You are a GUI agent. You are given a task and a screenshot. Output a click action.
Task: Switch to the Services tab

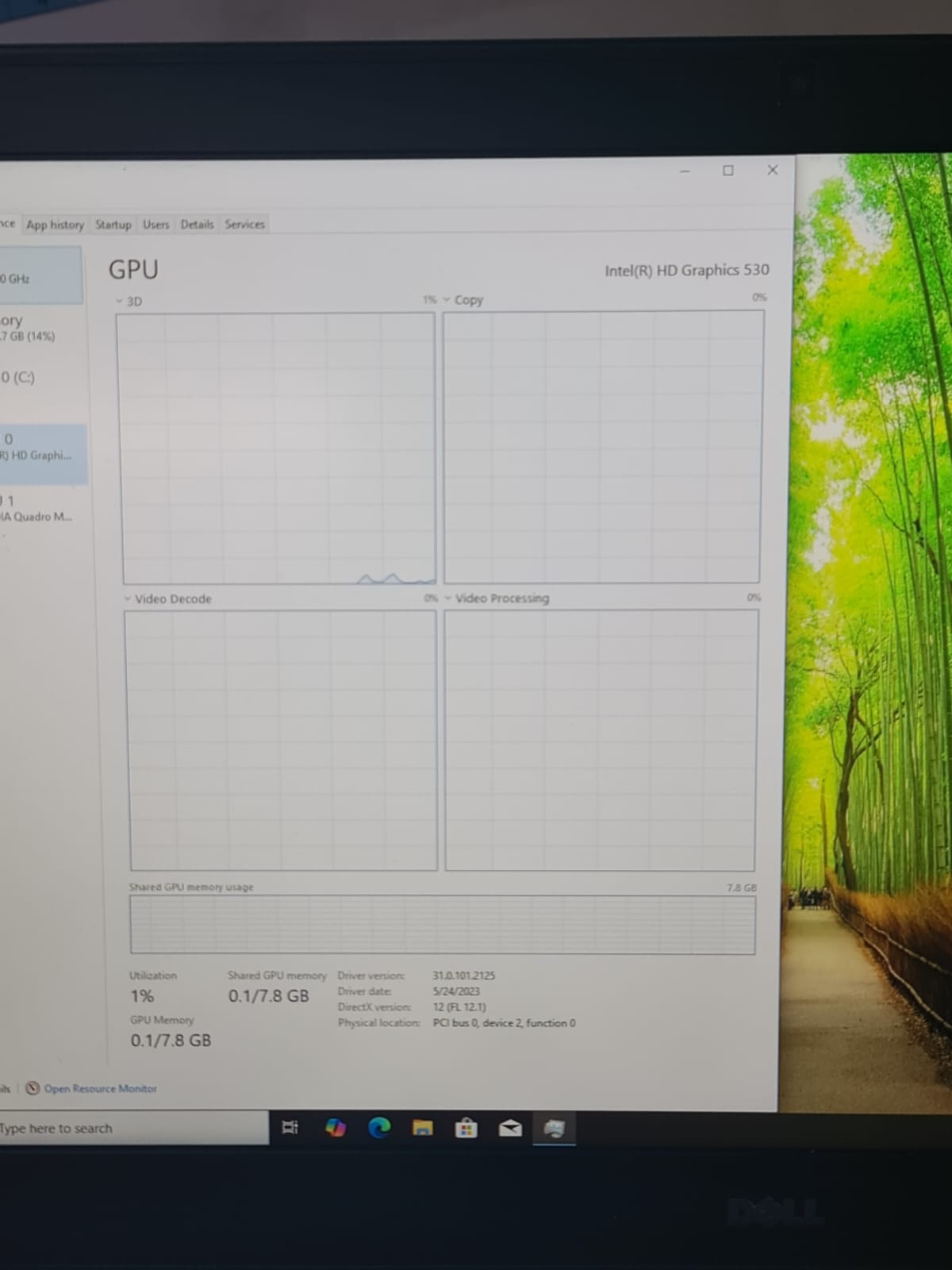[244, 224]
